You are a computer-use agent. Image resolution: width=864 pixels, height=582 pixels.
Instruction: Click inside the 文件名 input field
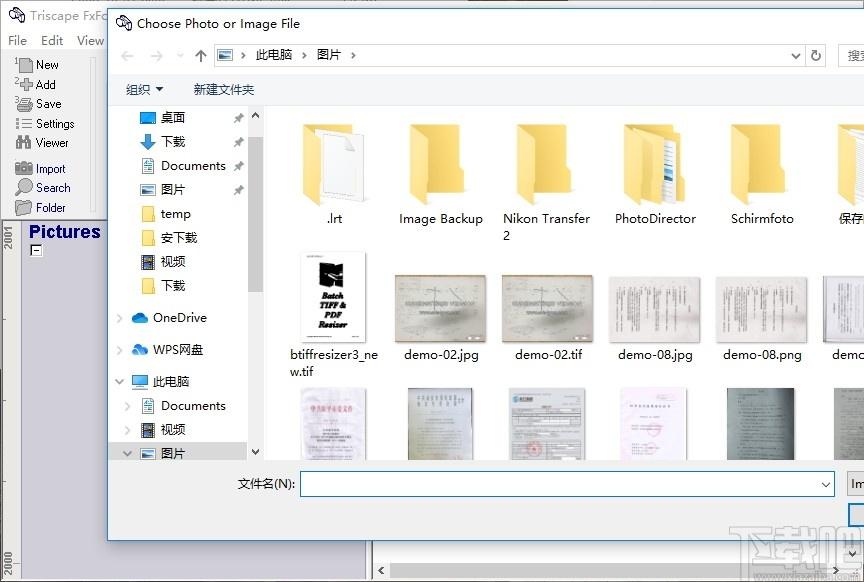(x=559, y=484)
